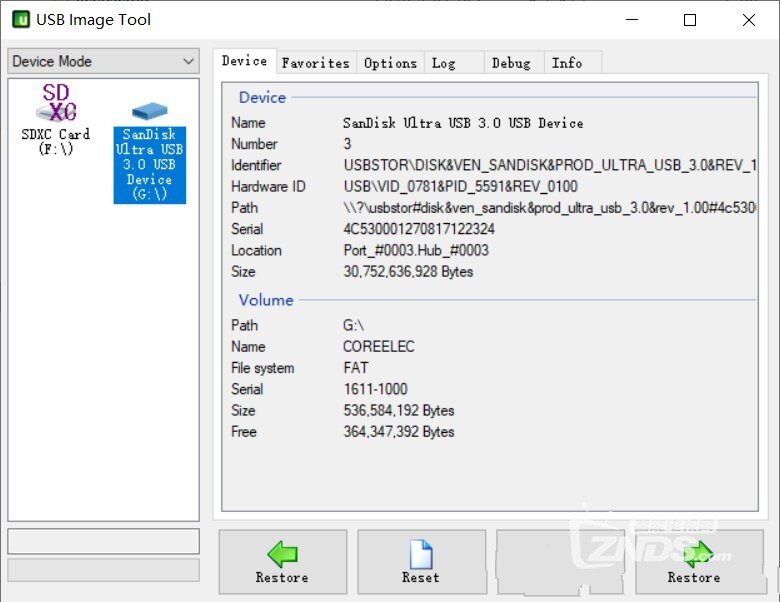The width and height of the screenshot is (780, 602).
Task: Select the SanDisk Ultra USB 3.0 device
Action: tap(150, 153)
